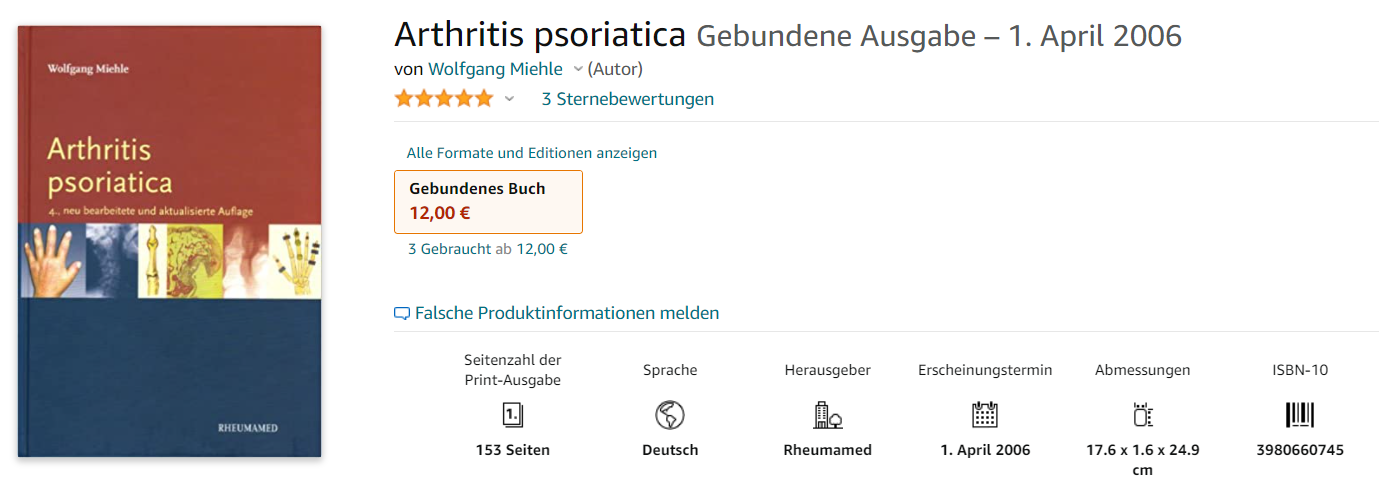Click the ISBN-10 barcode icon
This screenshot has width=1379, height=487.
(1300, 415)
